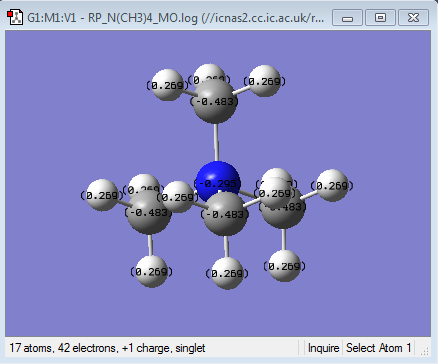Select the top-left hydrogen atom labeled 0.269
438x364 pixels.
click(x=167, y=85)
